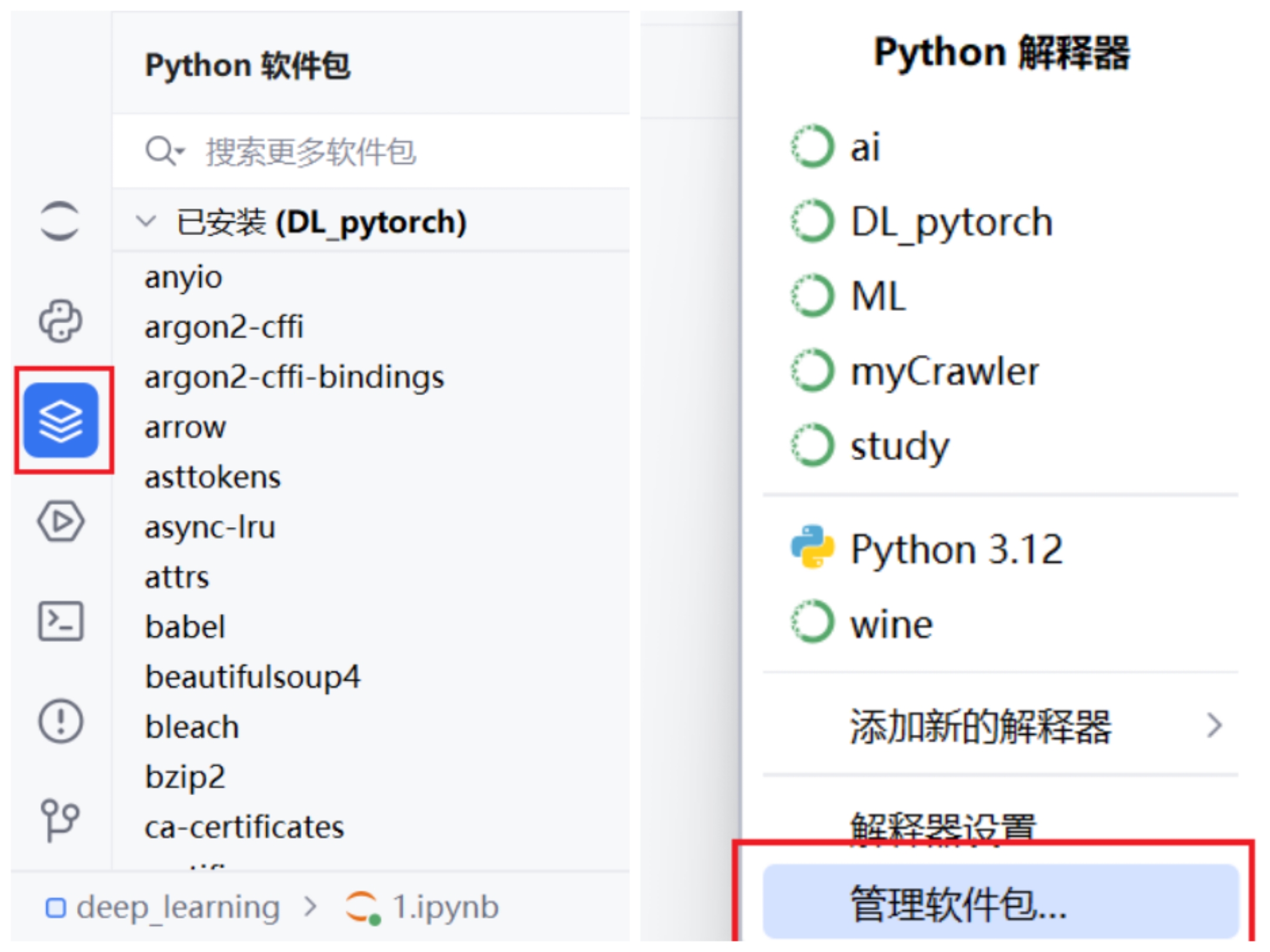
Task: Collapse the installed DL_pytorch packages list
Action: [x=146, y=222]
